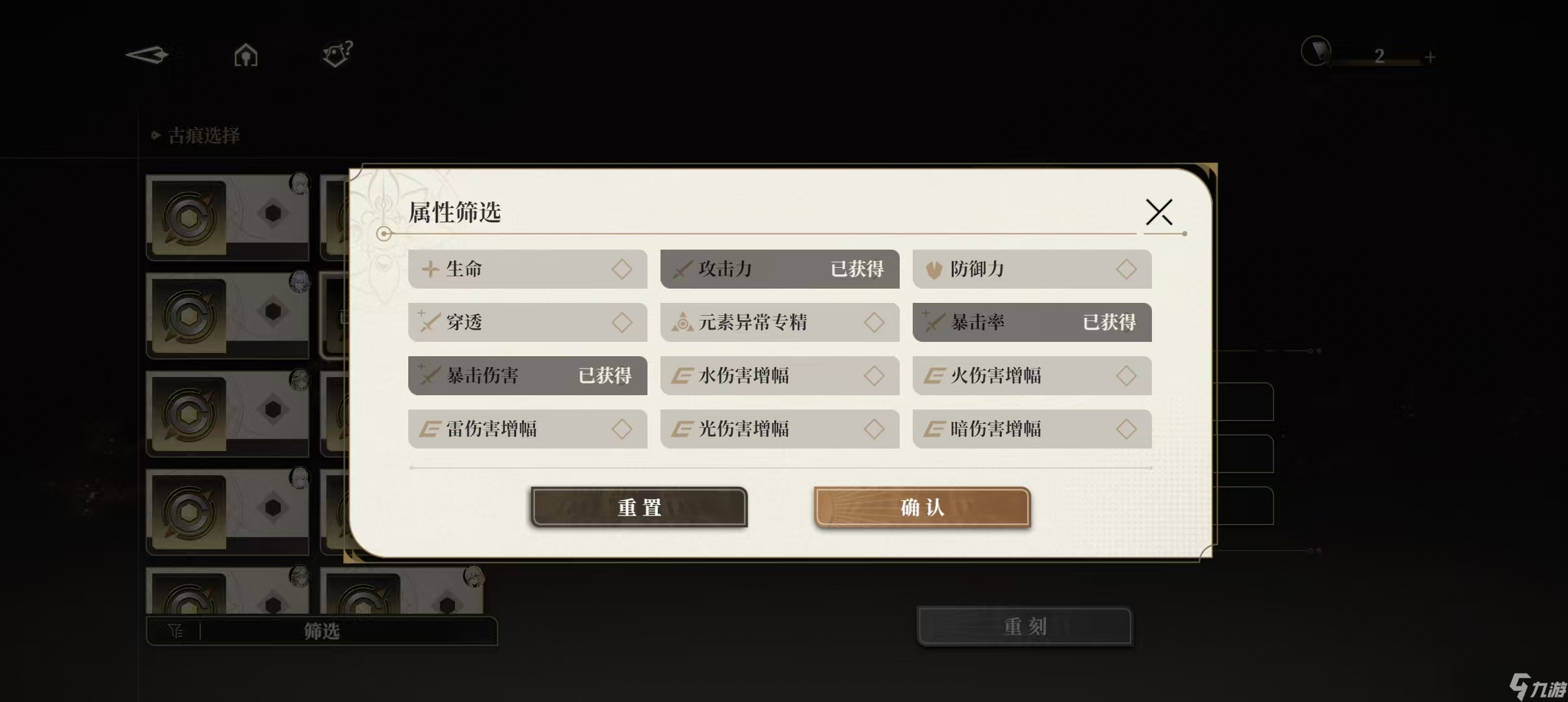Screen dimensions: 1568x702
Task: Toggle 元素异常专精 filter option
Action: click(x=779, y=322)
